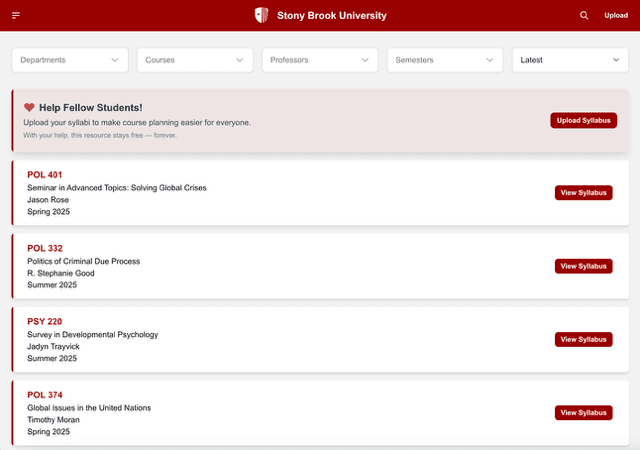Click the PSY 220 course code
The width and height of the screenshot is (640, 450).
coord(44,321)
